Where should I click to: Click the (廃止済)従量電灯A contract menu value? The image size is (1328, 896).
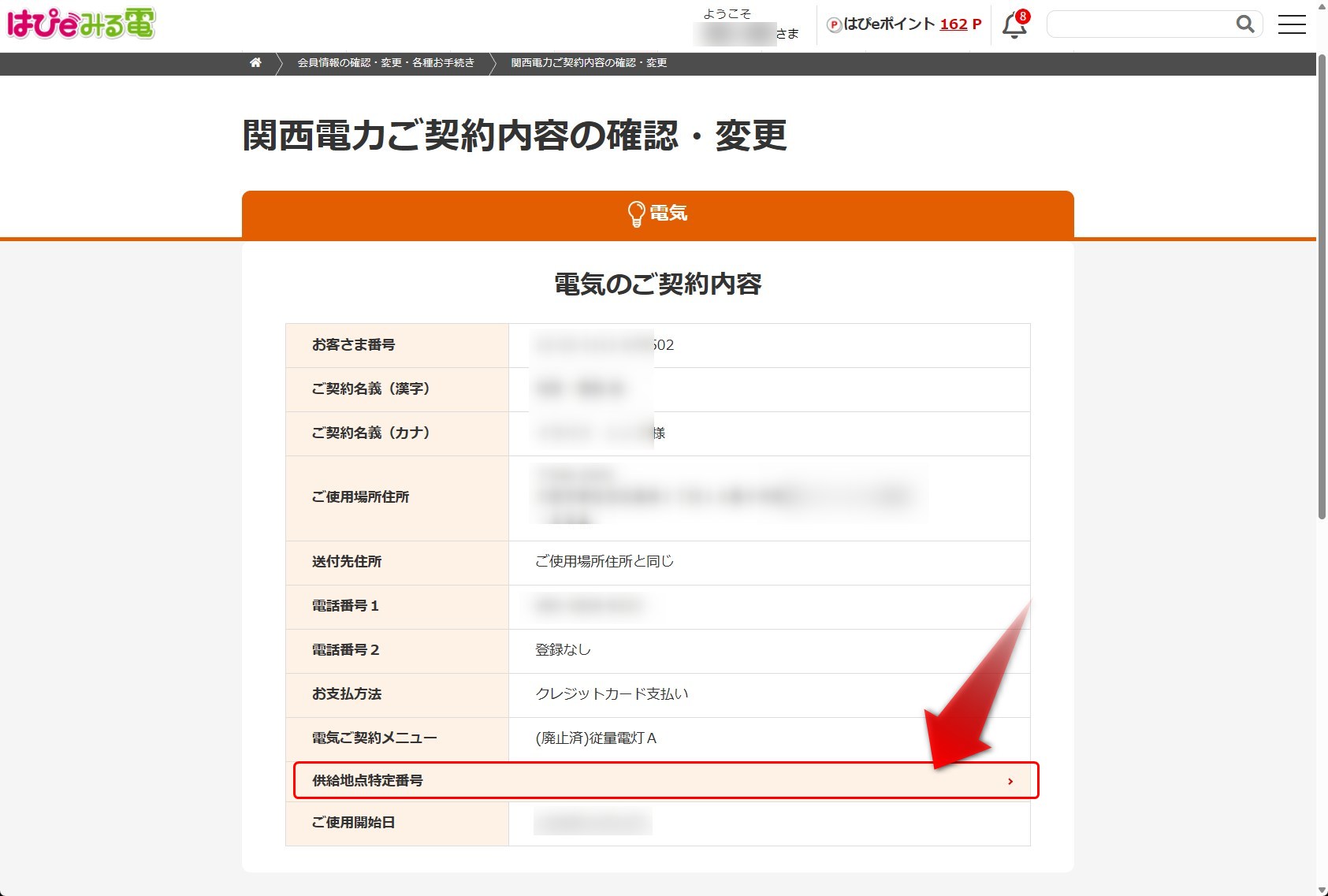[596, 738]
